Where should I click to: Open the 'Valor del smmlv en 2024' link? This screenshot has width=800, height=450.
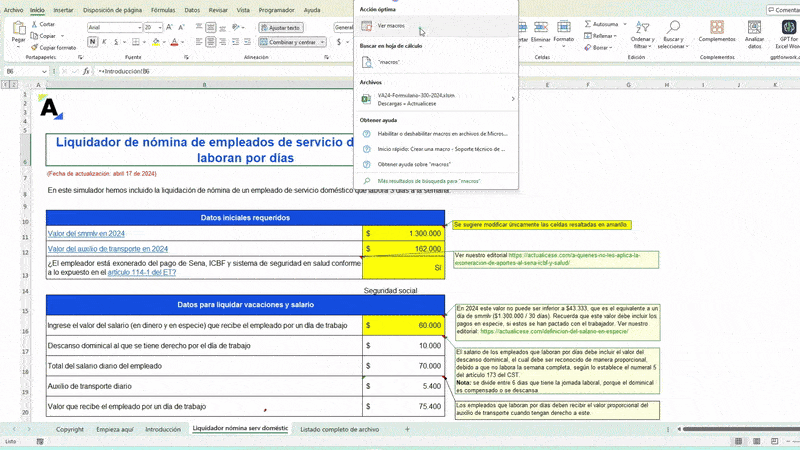click(86, 233)
